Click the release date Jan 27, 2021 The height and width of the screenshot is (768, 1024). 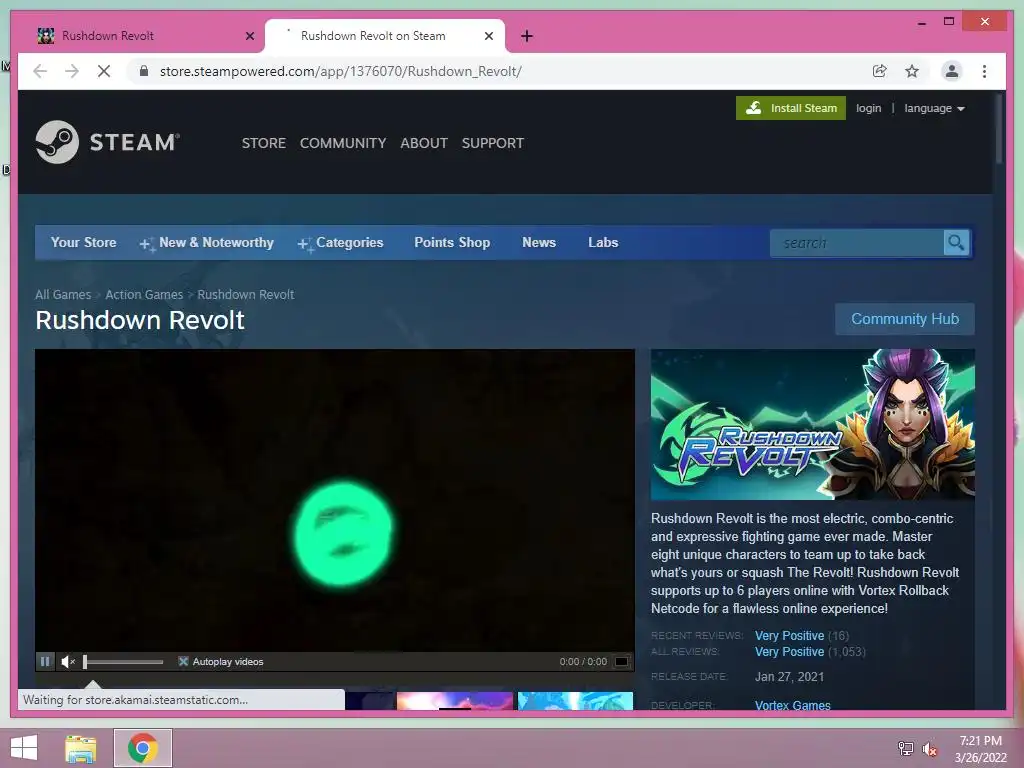[790, 677]
